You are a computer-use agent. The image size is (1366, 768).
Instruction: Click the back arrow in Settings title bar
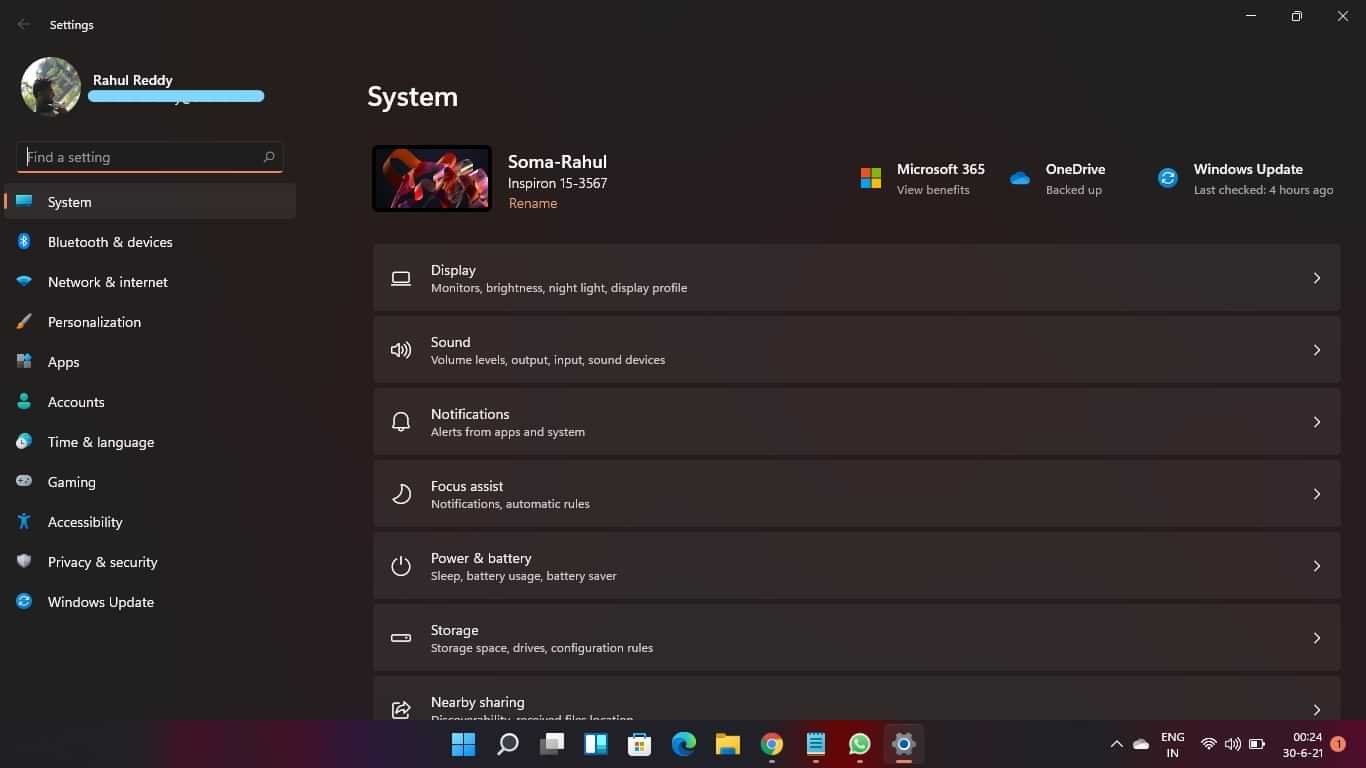pyautogui.click(x=23, y=24)
